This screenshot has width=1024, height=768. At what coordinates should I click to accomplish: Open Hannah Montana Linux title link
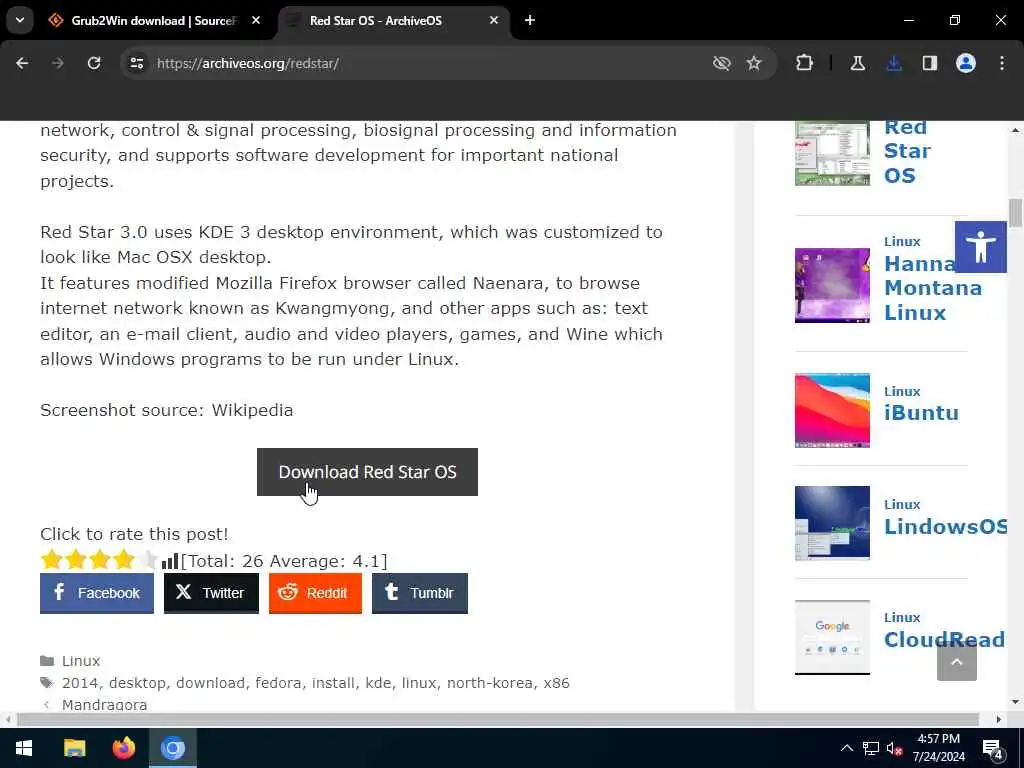tap(933, 288)
